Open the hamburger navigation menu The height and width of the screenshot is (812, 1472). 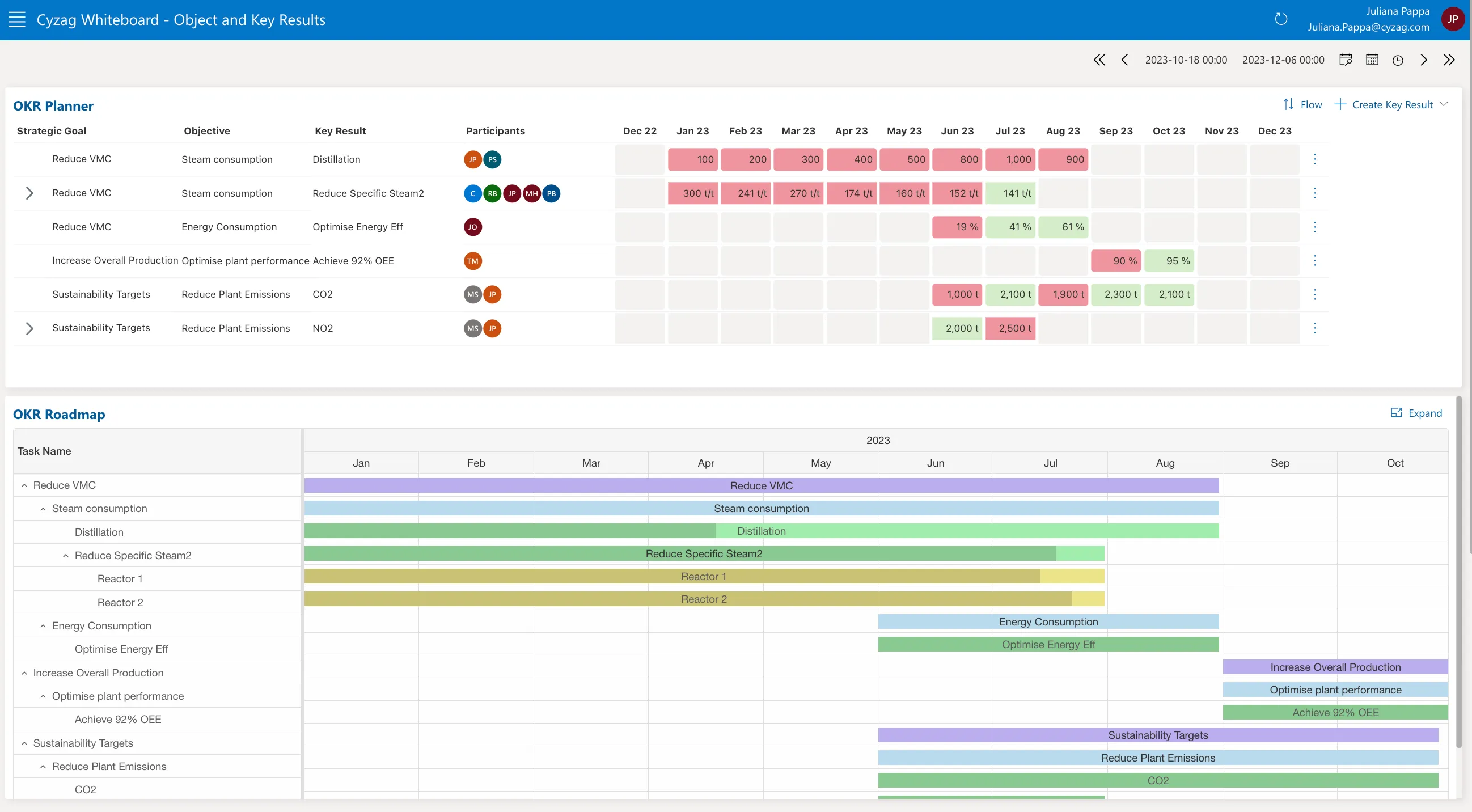pos(17,19)
